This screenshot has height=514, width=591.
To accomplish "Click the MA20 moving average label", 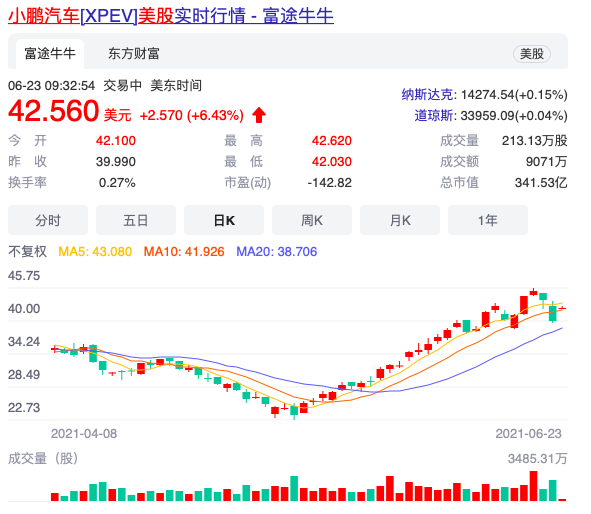I will pos(277,251).
